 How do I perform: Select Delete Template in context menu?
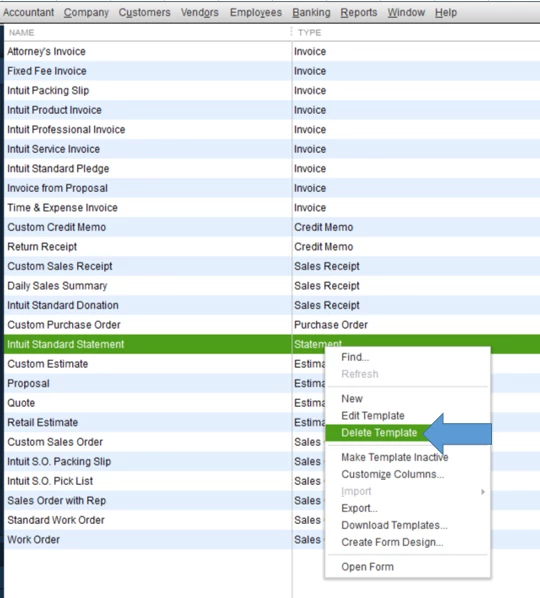379,433
